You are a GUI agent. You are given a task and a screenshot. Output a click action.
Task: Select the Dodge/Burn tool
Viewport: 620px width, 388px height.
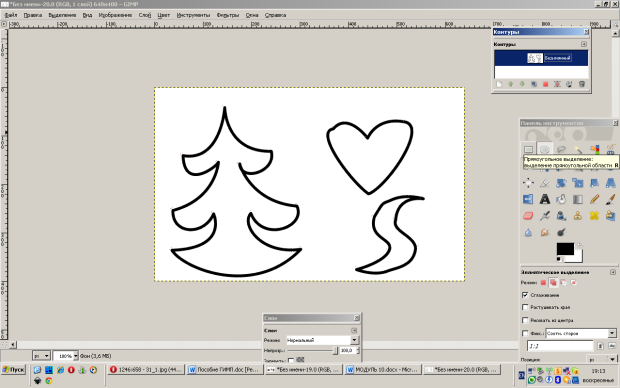[561, 232]
